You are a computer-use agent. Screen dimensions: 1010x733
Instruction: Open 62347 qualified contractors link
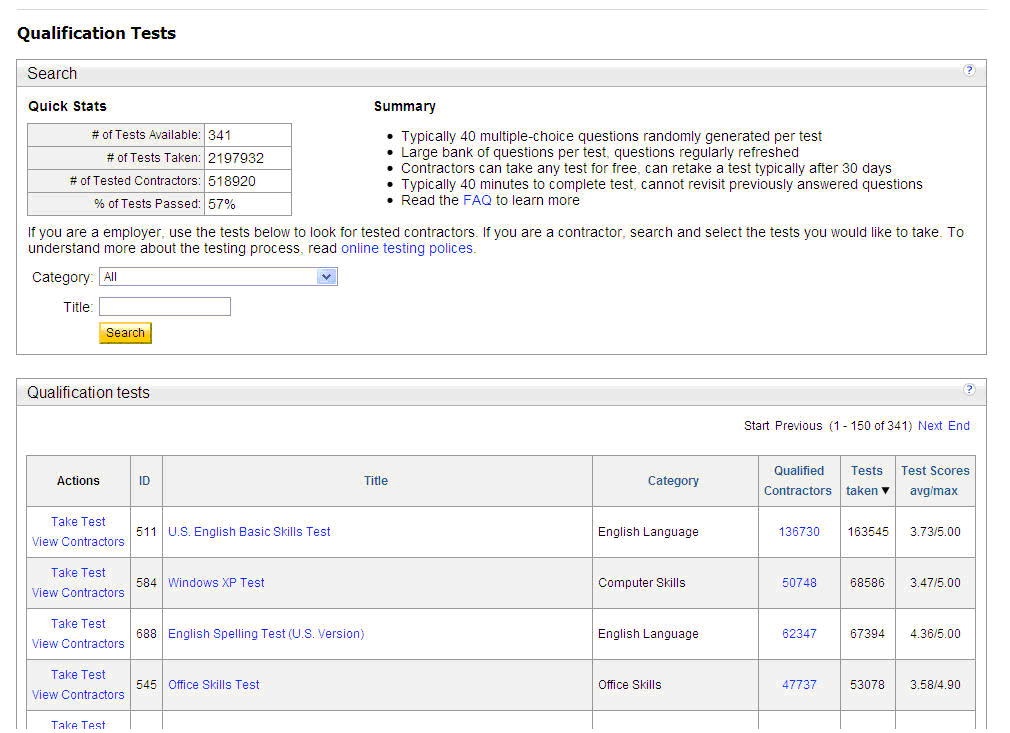coord(799,634)
